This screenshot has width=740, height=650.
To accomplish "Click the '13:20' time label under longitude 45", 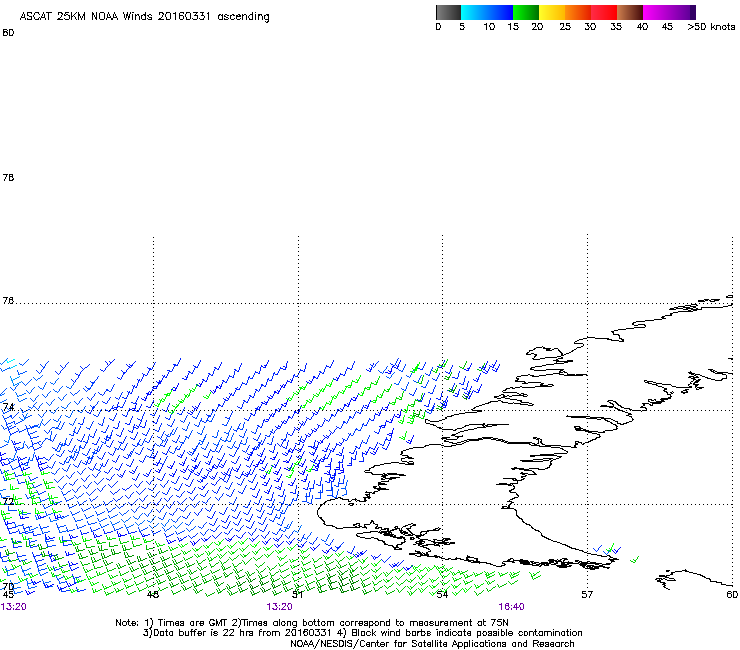I will pos(14,607).
